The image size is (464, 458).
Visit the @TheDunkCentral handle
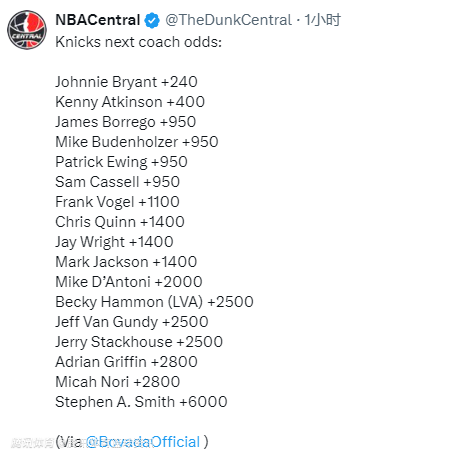(228, 20)
